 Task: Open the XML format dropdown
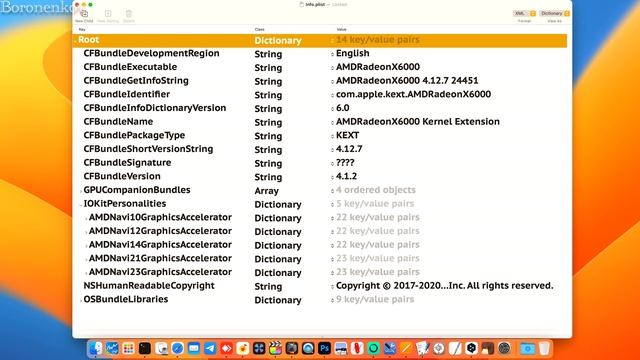pyautogui.click(x=524, y=13)
